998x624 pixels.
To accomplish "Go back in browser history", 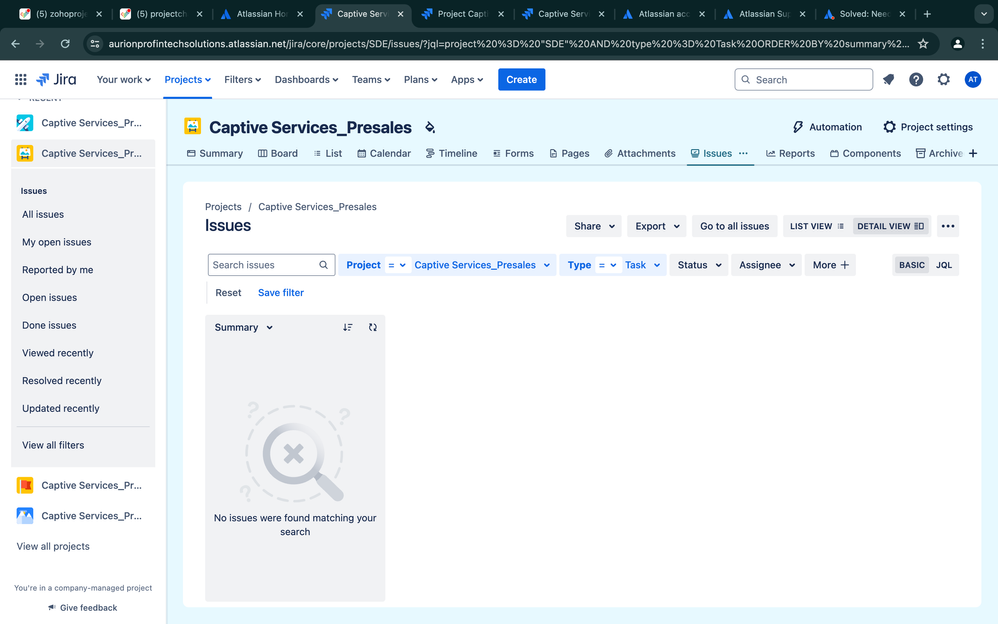I will 15,44.
